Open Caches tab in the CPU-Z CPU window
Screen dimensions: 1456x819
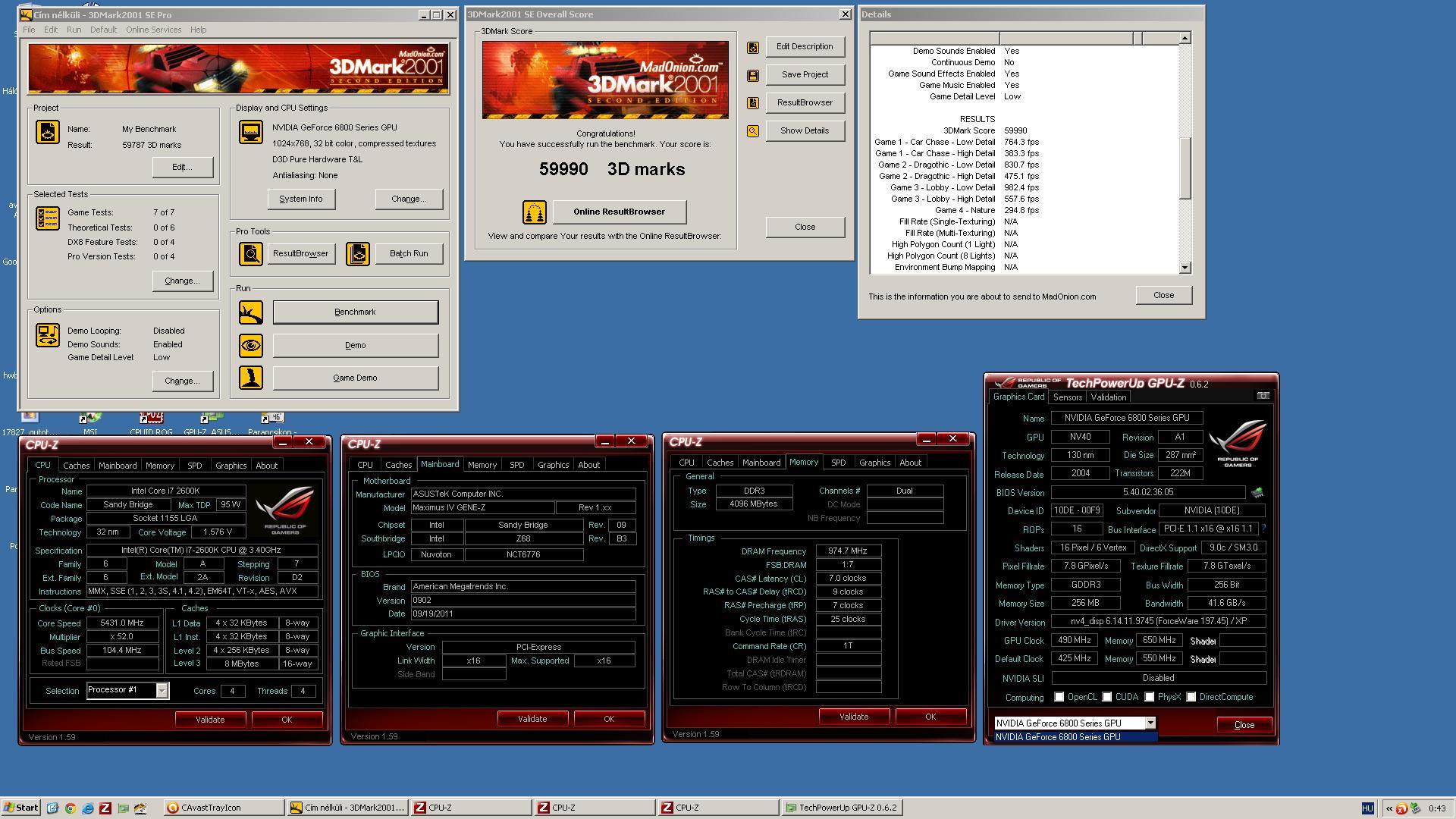[x=76, y=466]
